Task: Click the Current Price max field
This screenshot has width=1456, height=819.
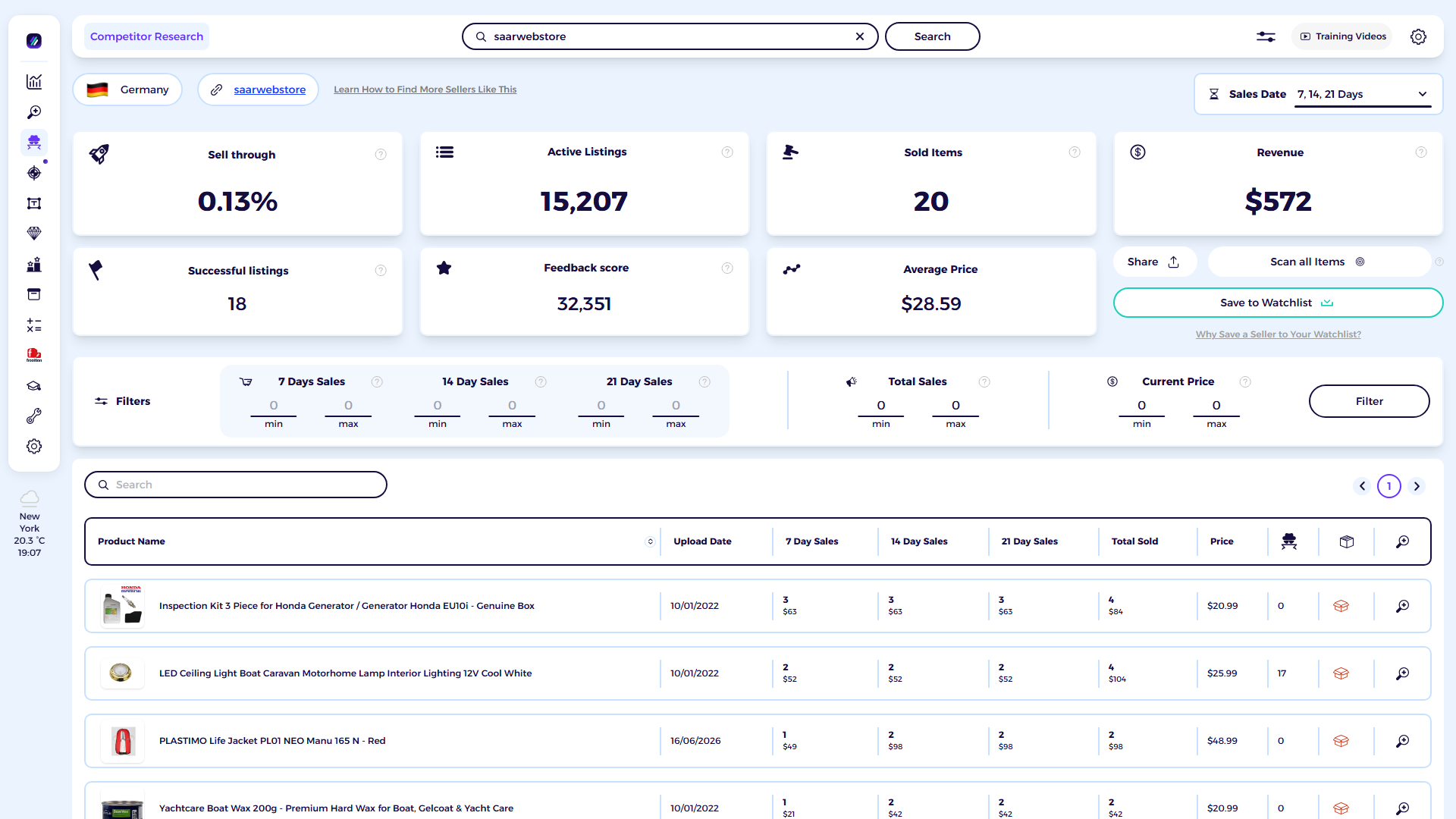Action: tap(1216, 406)
